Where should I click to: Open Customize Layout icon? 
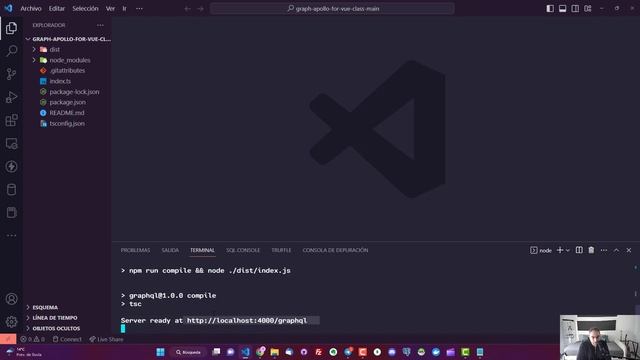pyautogui.click(x=588, y=9)
